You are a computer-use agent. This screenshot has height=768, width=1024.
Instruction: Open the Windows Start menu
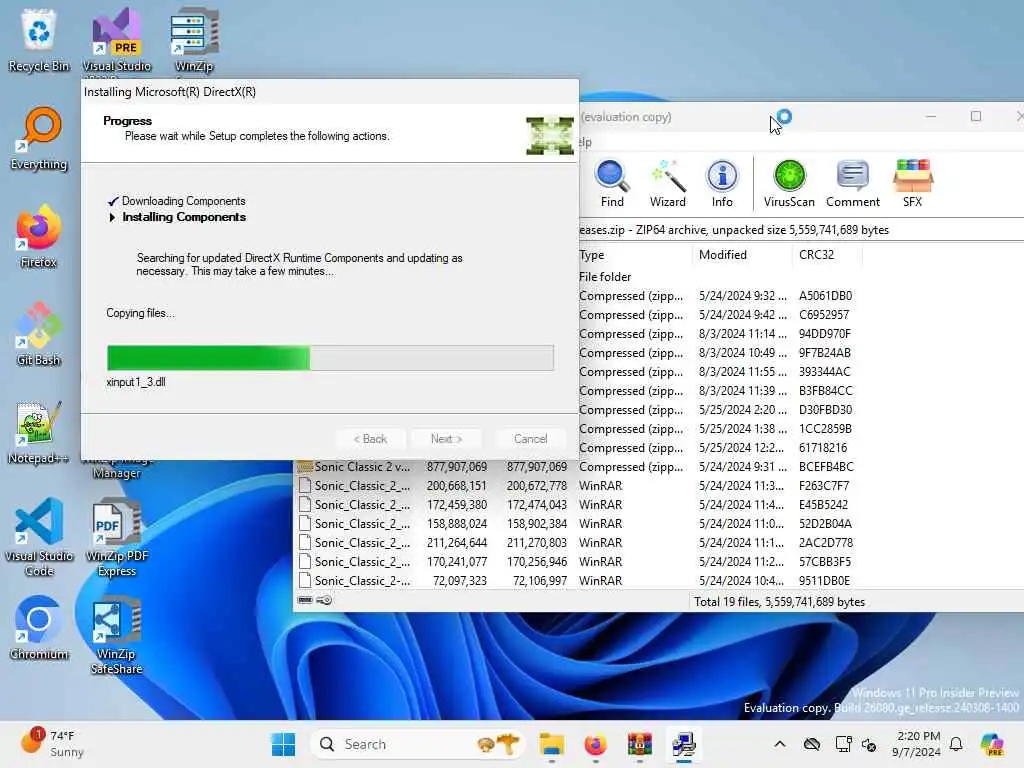coord(283,744)
